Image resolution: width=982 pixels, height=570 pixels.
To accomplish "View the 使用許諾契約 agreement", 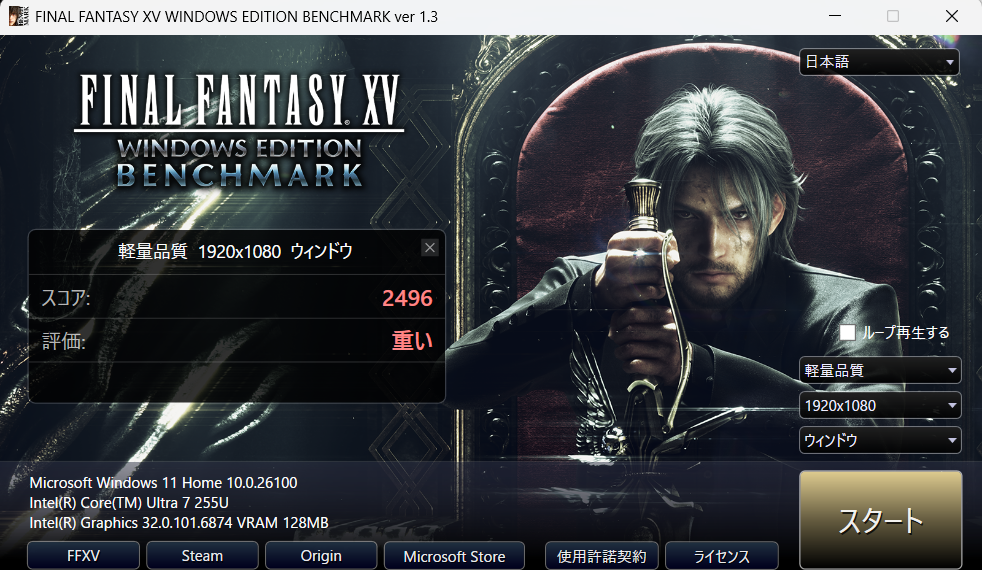I will (601, 556).
